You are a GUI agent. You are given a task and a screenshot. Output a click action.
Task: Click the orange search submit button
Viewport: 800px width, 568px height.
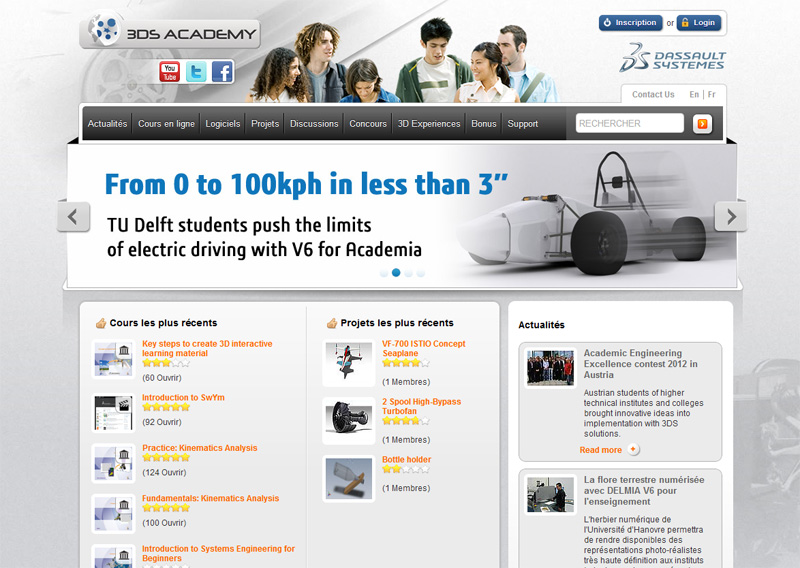click(702, 124)
